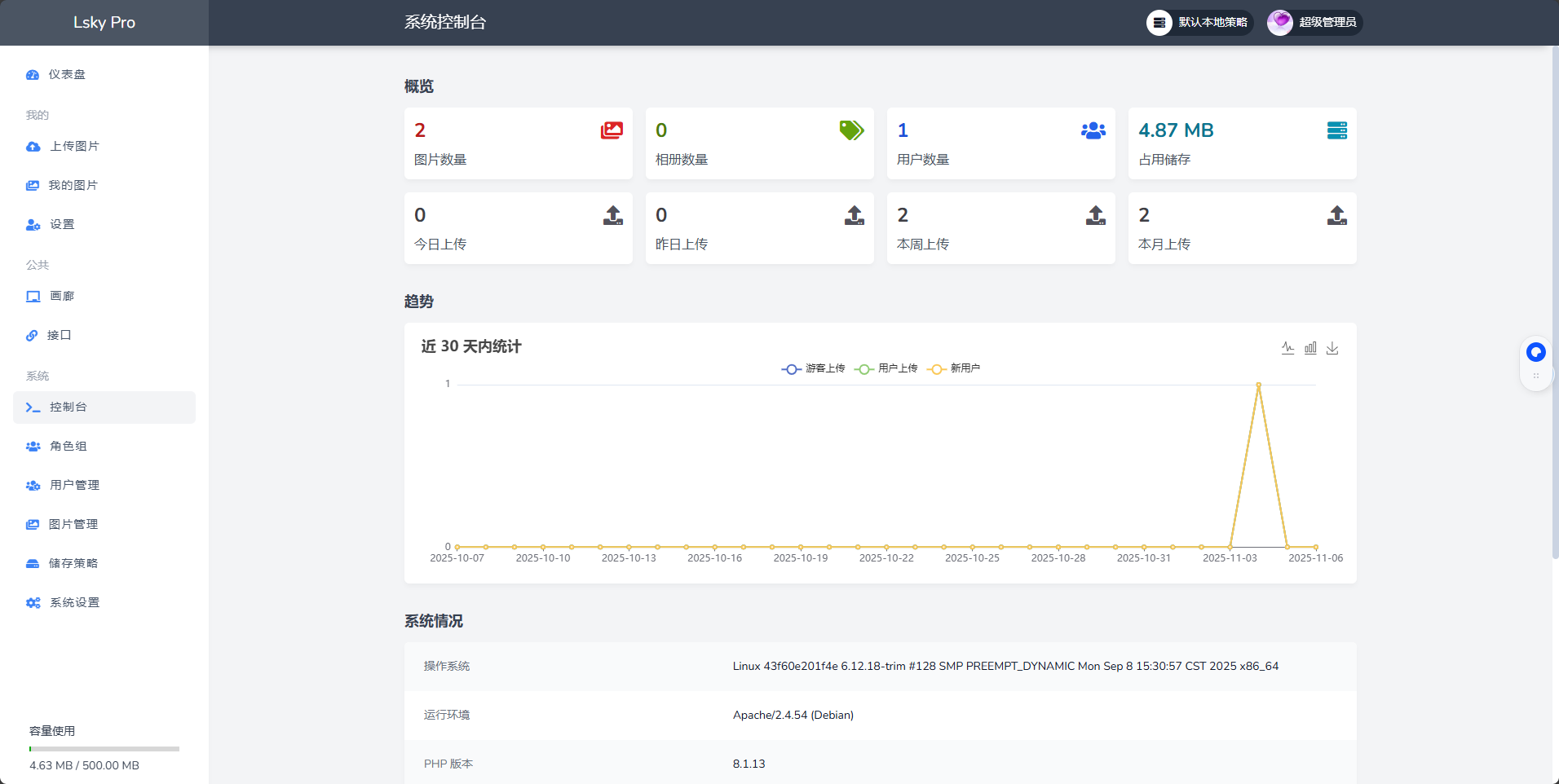Select the 我的图片 sidebar icon
This screenshot has height=784, width=1559.
pos(33,185)
